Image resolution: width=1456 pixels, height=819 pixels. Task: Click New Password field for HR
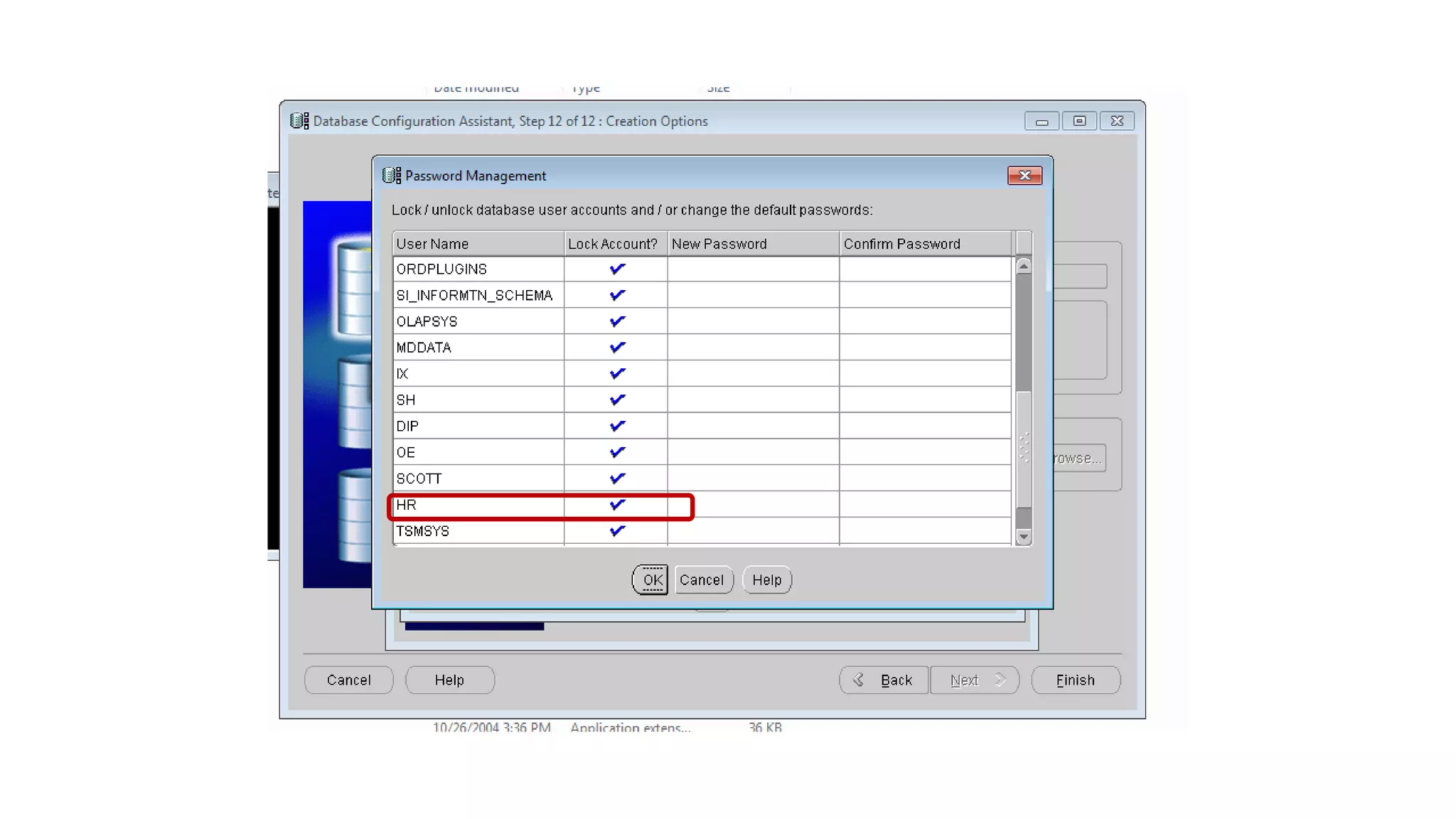click(x=753, y=505)
